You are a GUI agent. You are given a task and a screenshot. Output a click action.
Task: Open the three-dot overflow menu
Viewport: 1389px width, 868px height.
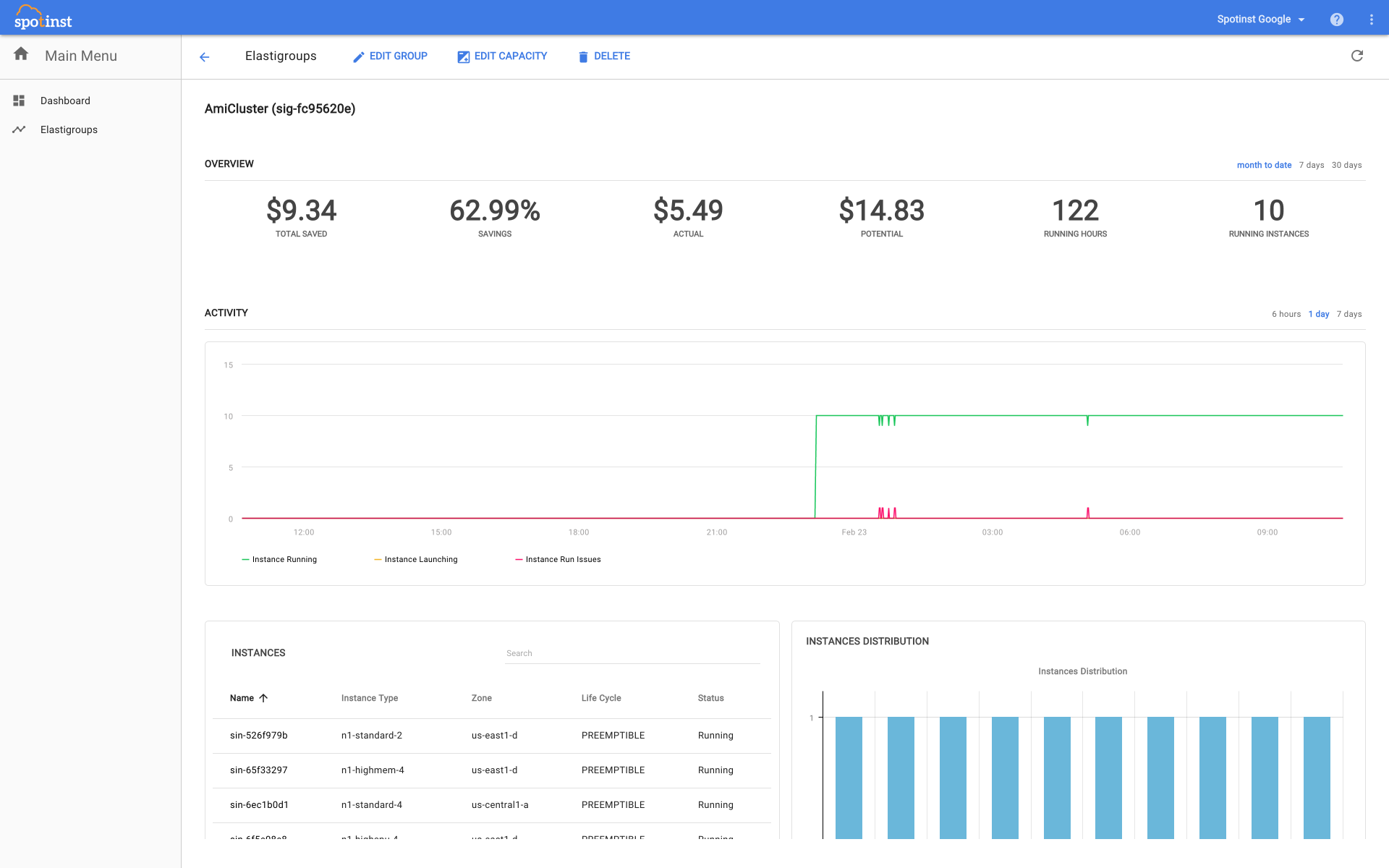coord(1372,20)
